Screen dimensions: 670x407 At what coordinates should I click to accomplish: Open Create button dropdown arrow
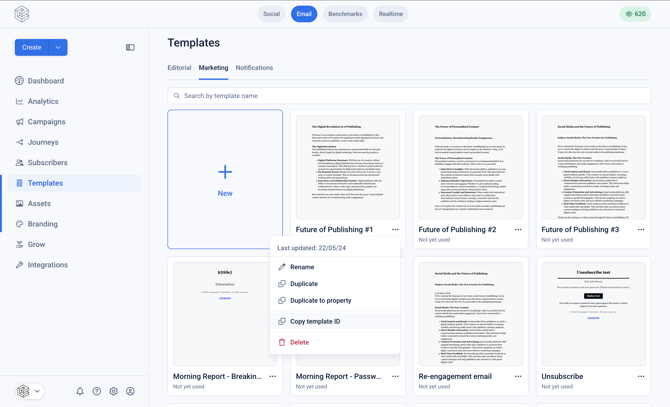point(58,47)
